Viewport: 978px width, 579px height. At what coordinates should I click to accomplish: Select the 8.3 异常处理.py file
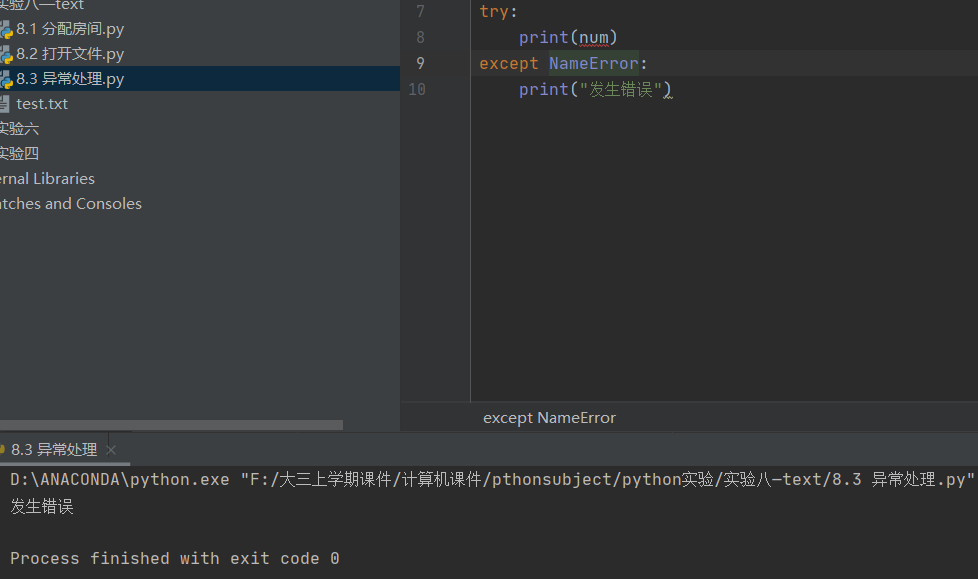pos(70,79)
